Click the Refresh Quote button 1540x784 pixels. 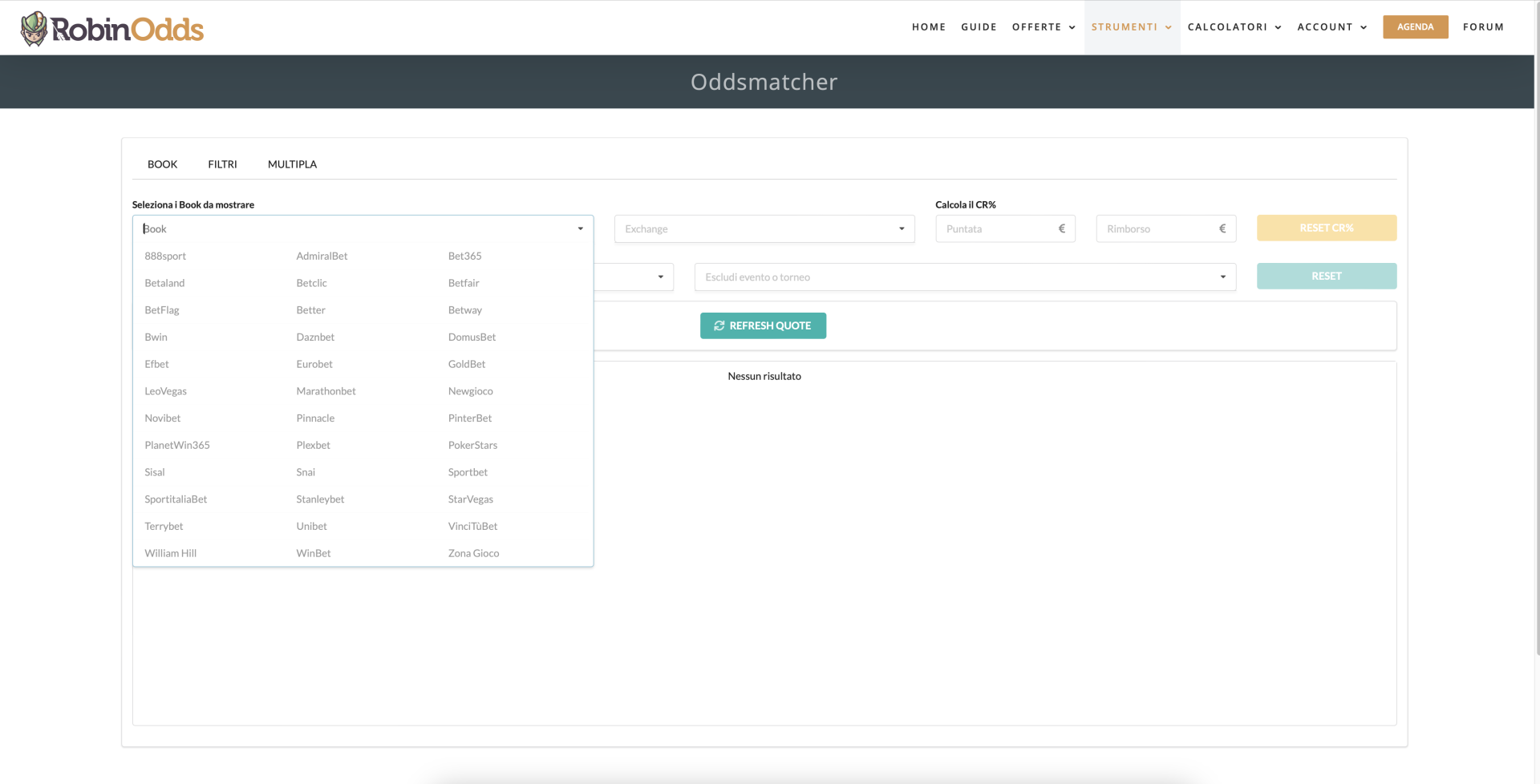(763, 325)
